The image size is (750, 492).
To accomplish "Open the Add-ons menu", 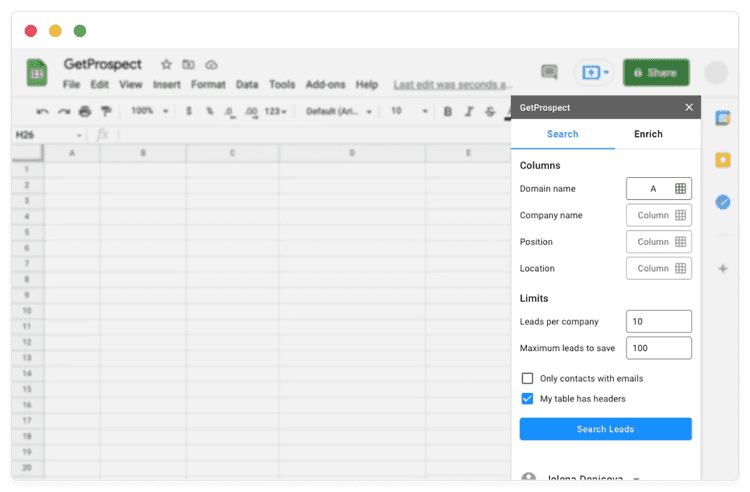I will [325, 85].
